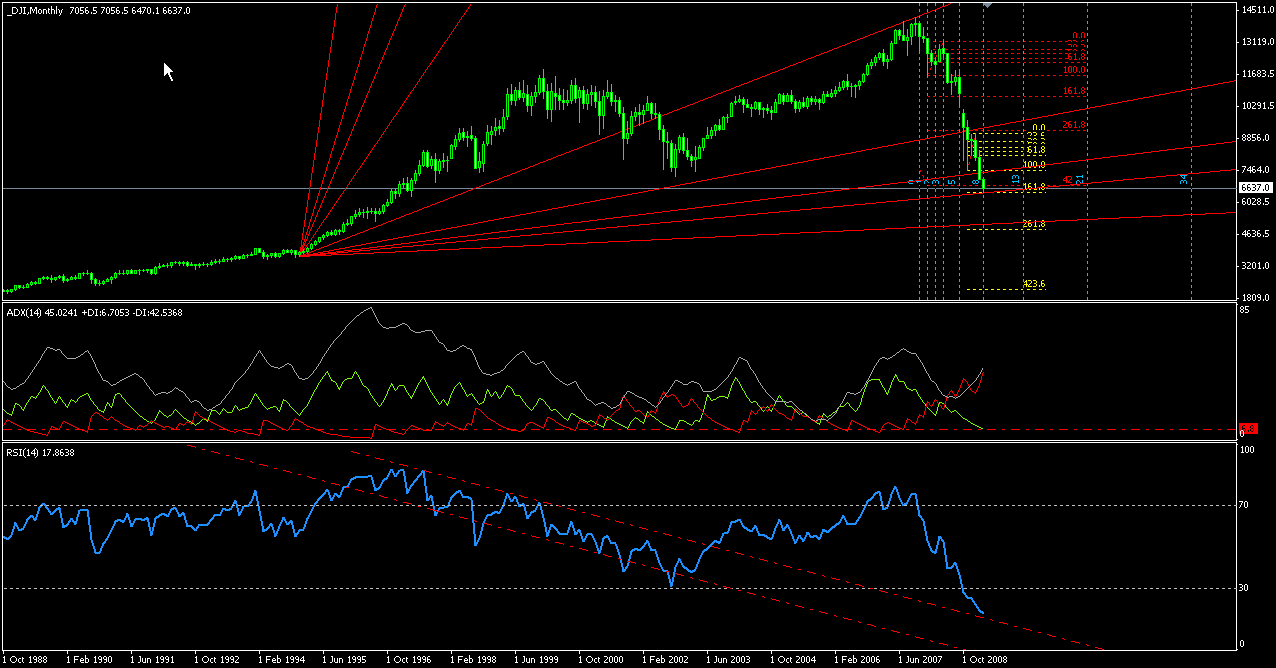Click the 1 Oct 2000 date label
Viewport: 1276px width, 668px height.
(601, 660)
